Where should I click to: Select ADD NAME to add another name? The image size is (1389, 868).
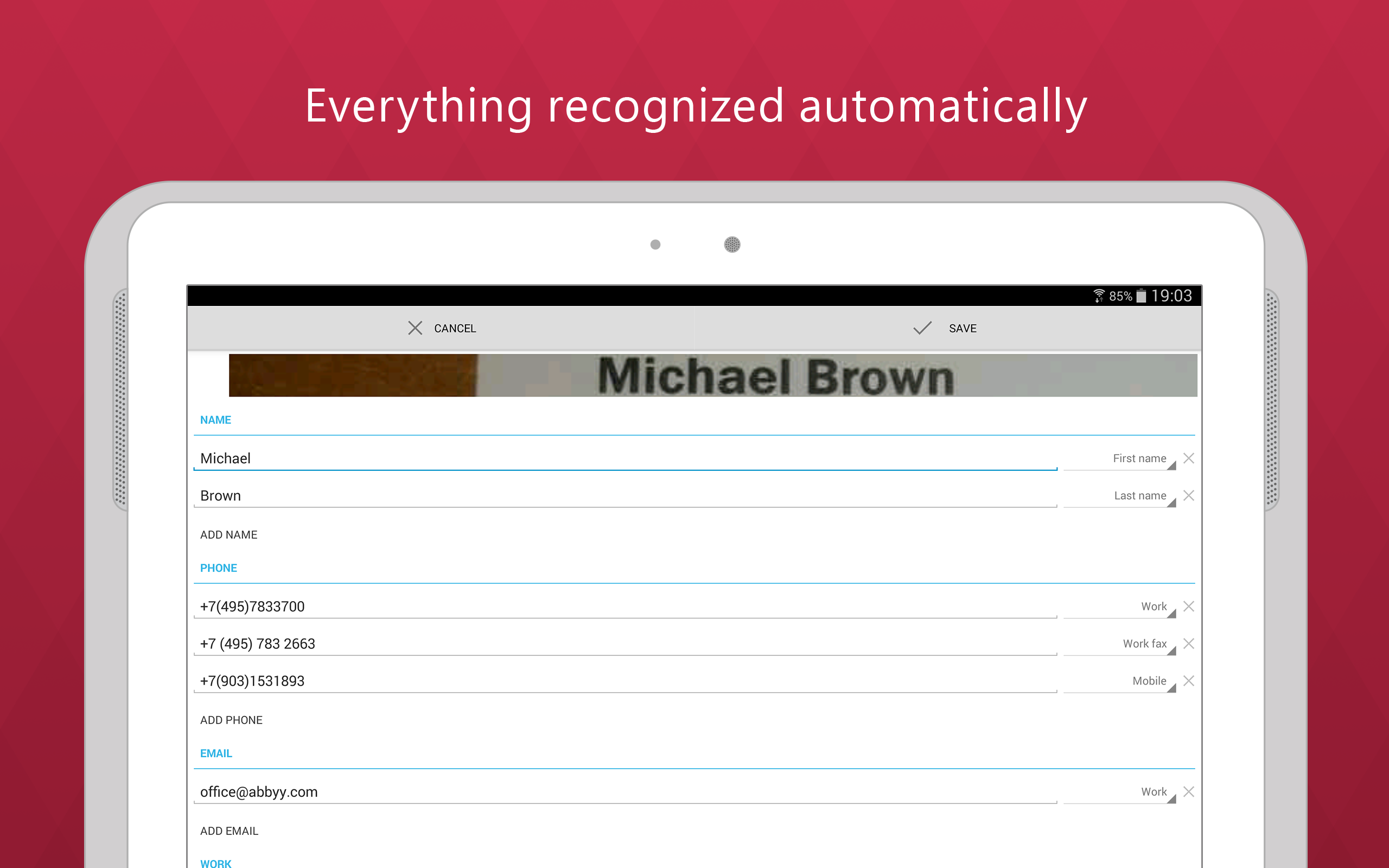[x=228, y=534]
